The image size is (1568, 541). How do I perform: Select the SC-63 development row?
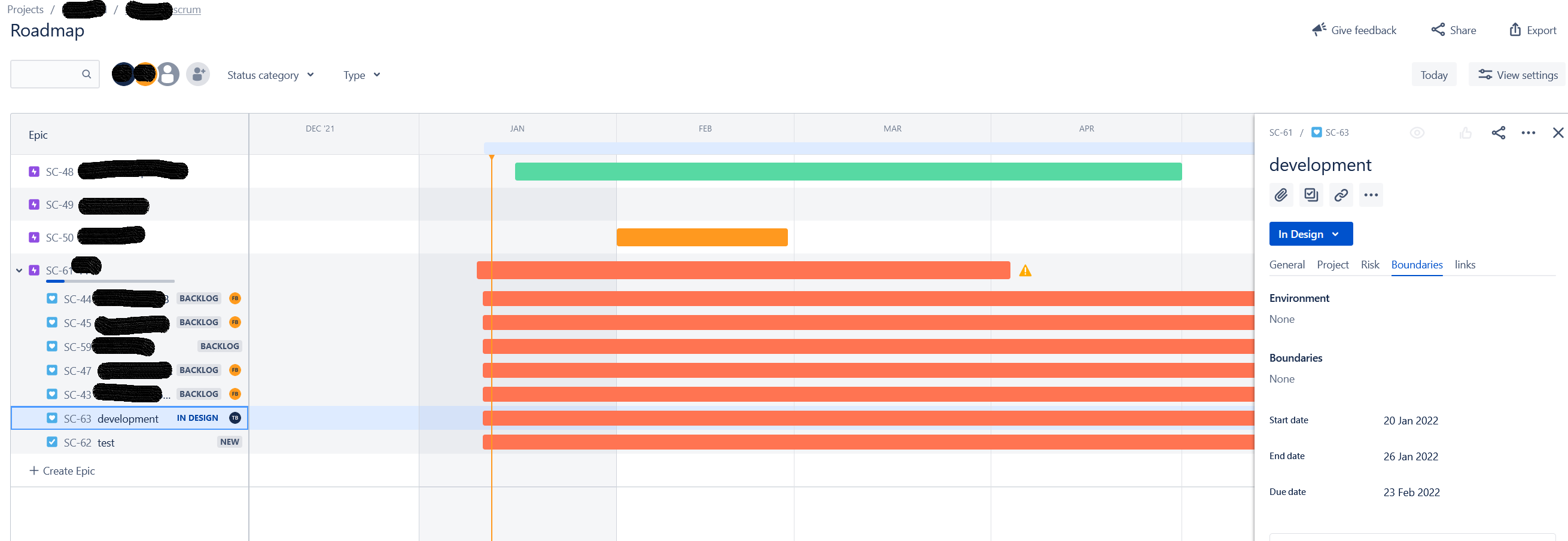[129, 418]
